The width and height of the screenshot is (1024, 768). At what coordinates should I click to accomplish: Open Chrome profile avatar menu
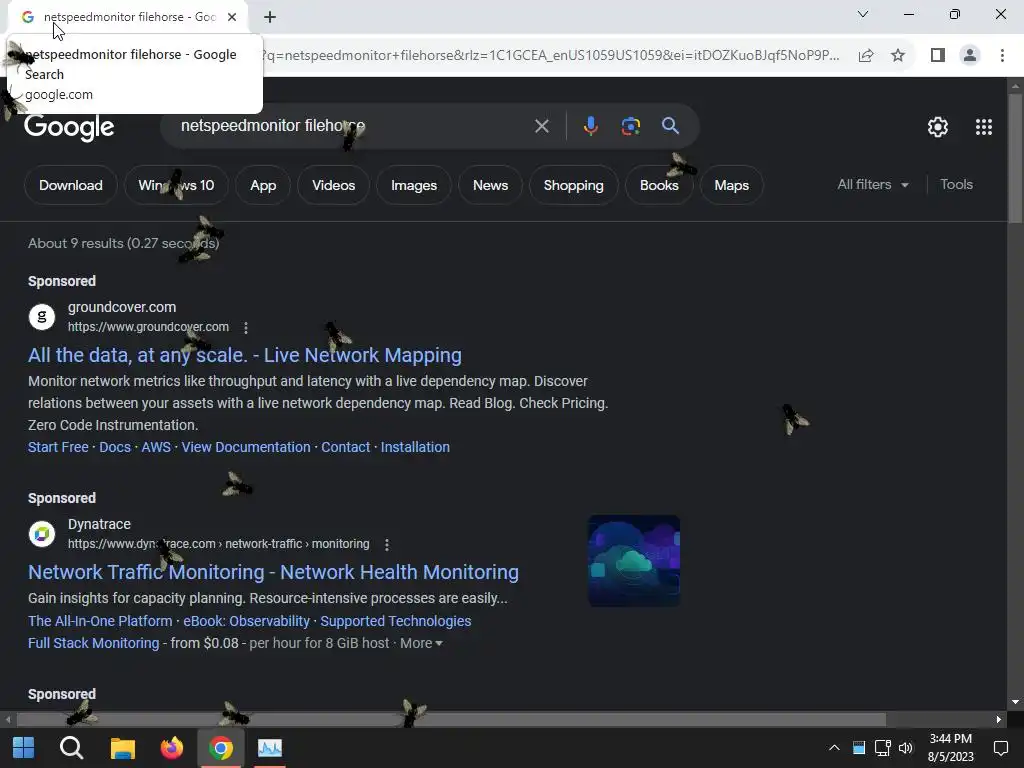(970, 56)
